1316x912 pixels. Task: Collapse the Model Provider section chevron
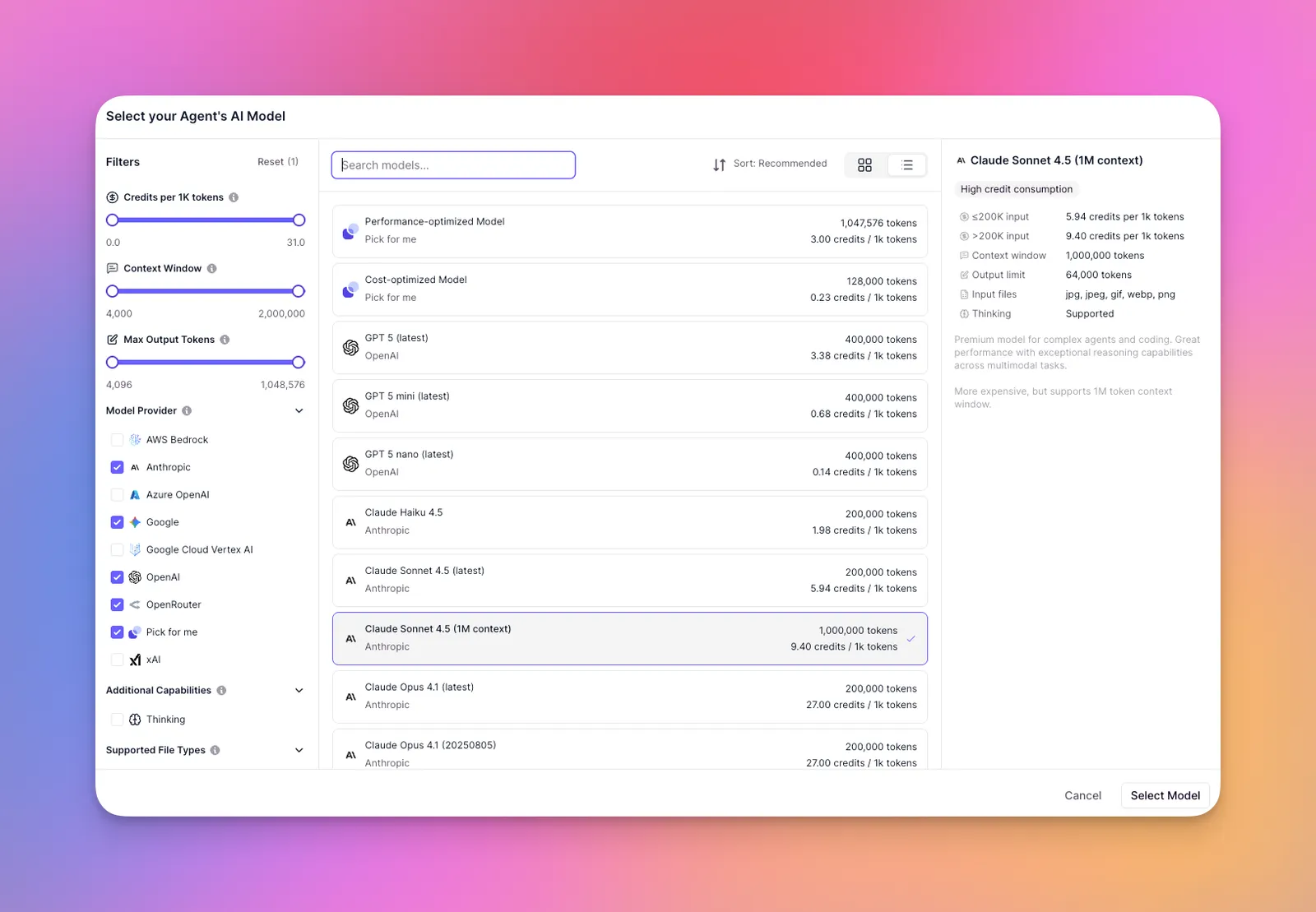pyautogui.click(x=299, y=411)
